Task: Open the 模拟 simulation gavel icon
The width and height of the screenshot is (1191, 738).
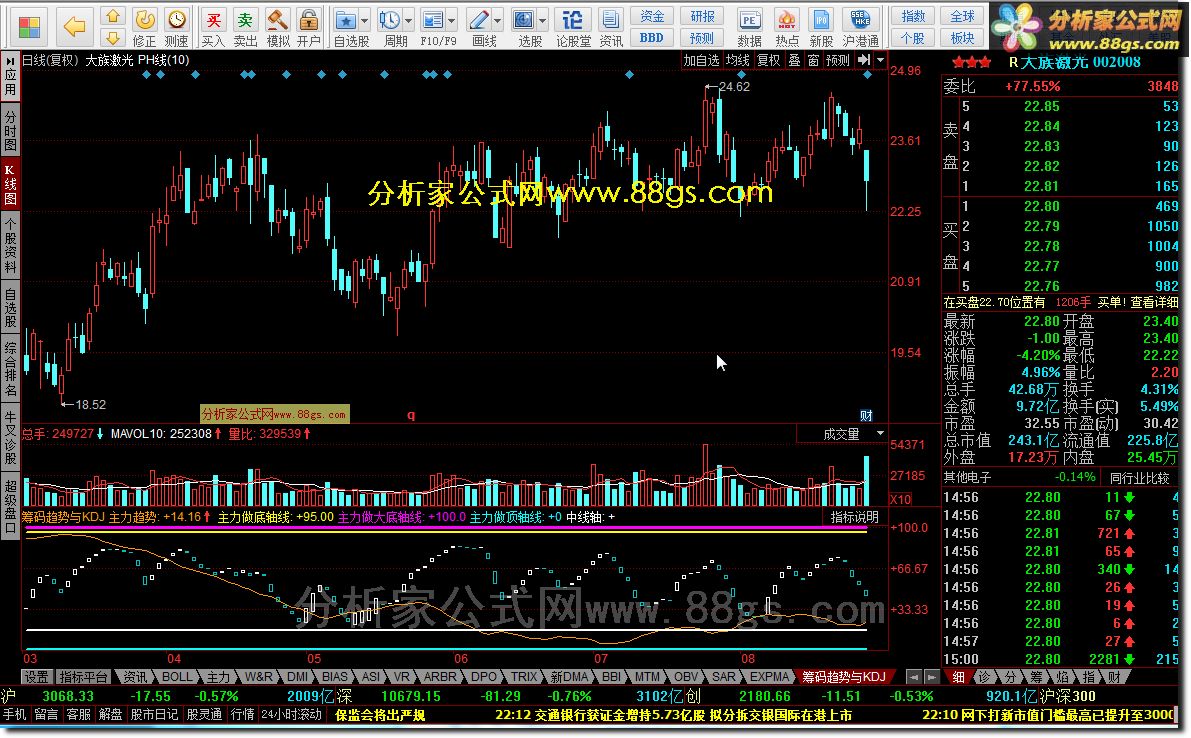Action: pos(277,27)
